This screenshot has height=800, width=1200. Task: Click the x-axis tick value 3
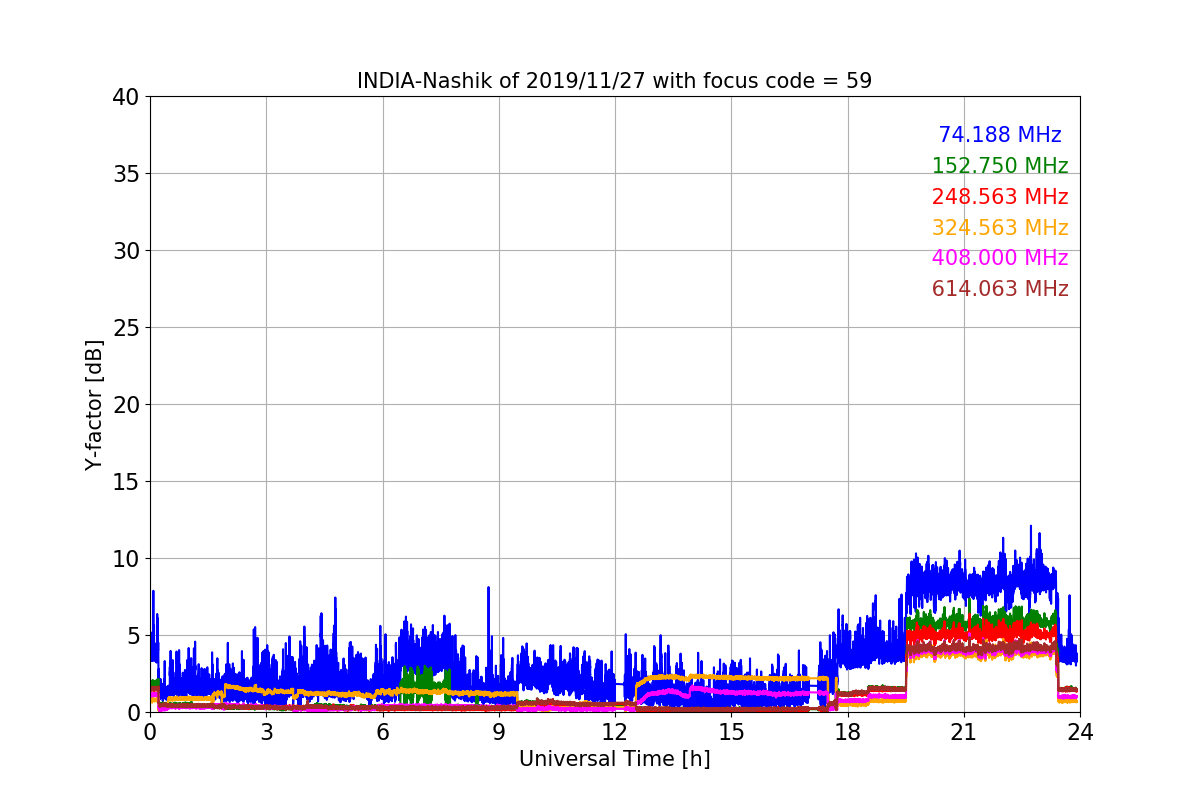266,731
